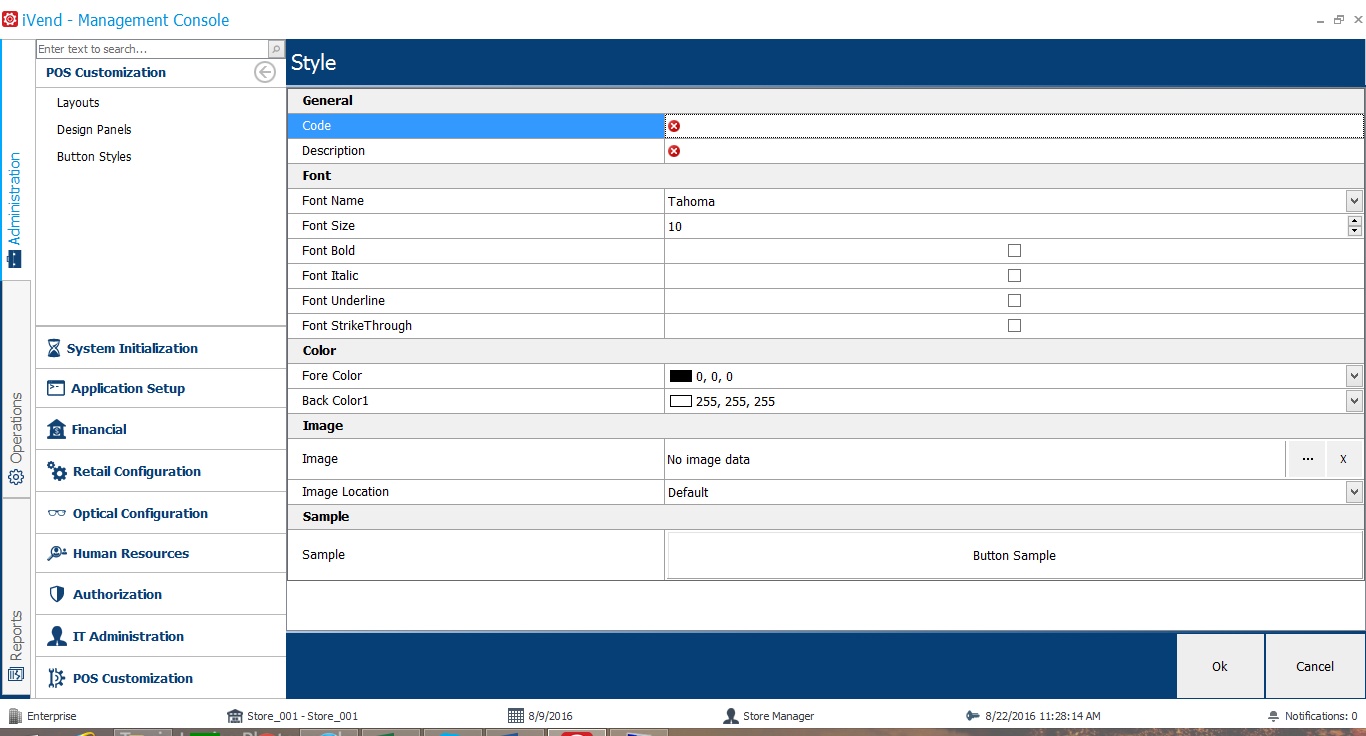Click the Cancel button
This screenshot has width=1366, height=736.
point(1314,666)
